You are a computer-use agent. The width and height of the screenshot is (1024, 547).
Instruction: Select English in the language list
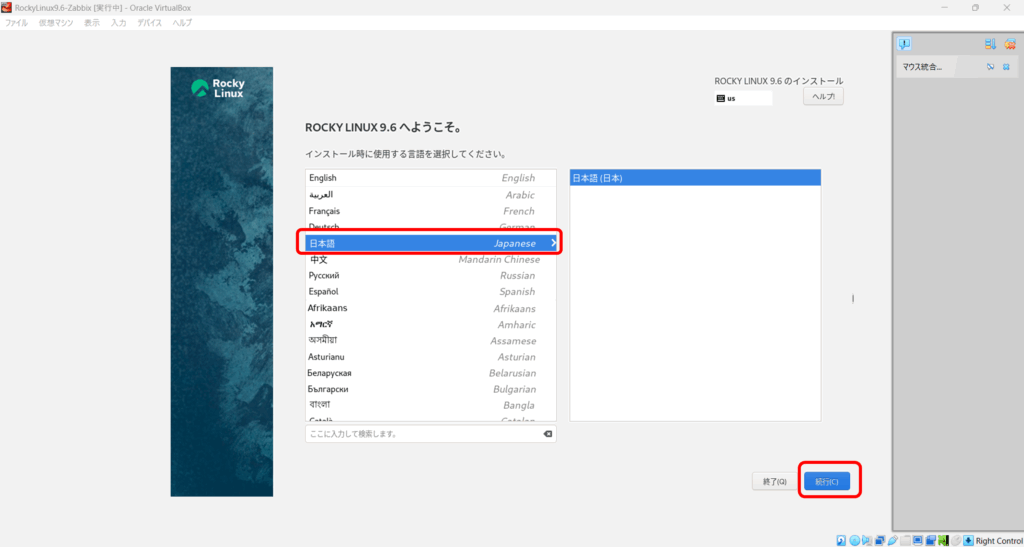430,178
